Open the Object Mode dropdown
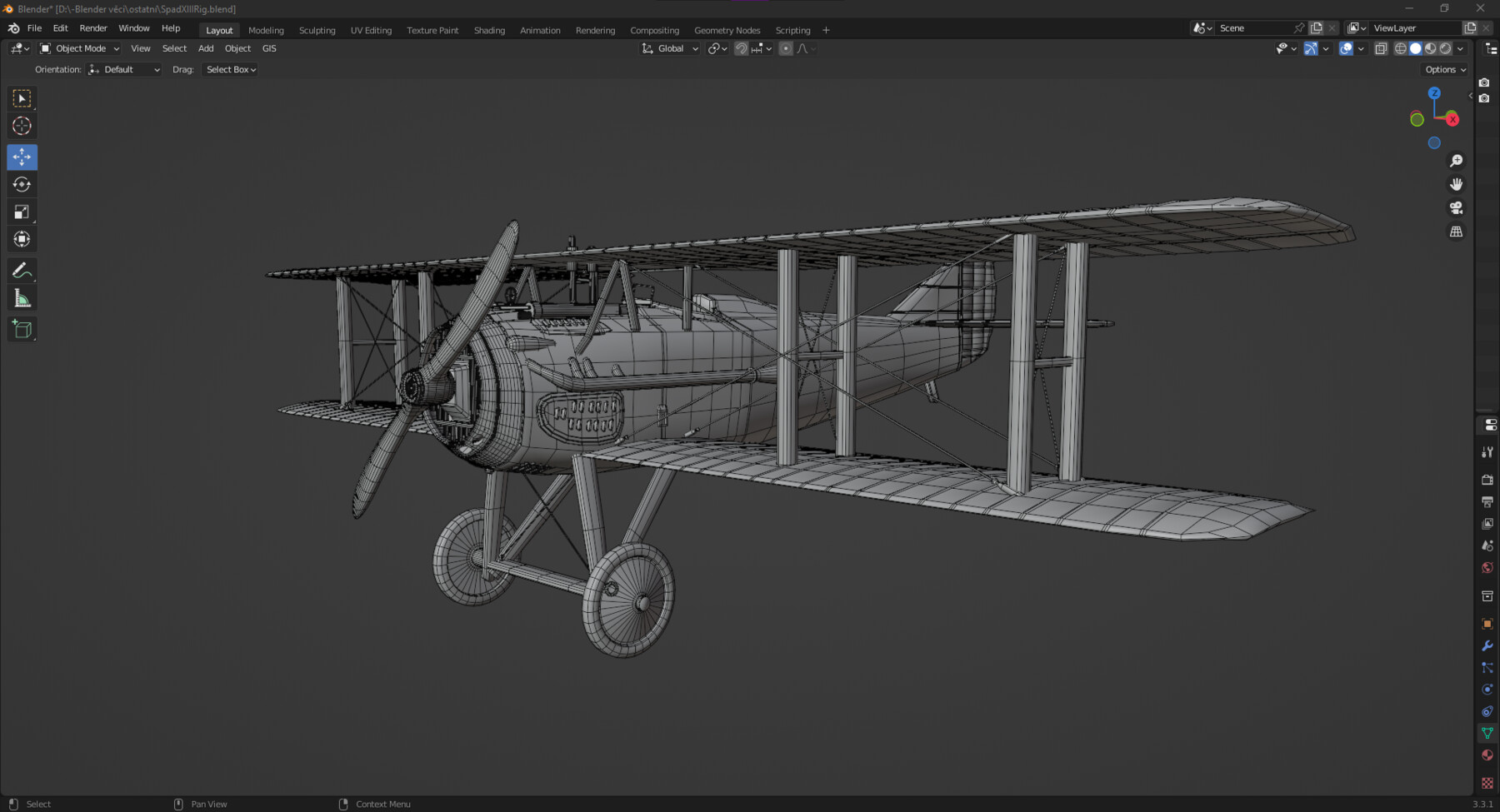1500x812 pixels. (x=79, y=48)
